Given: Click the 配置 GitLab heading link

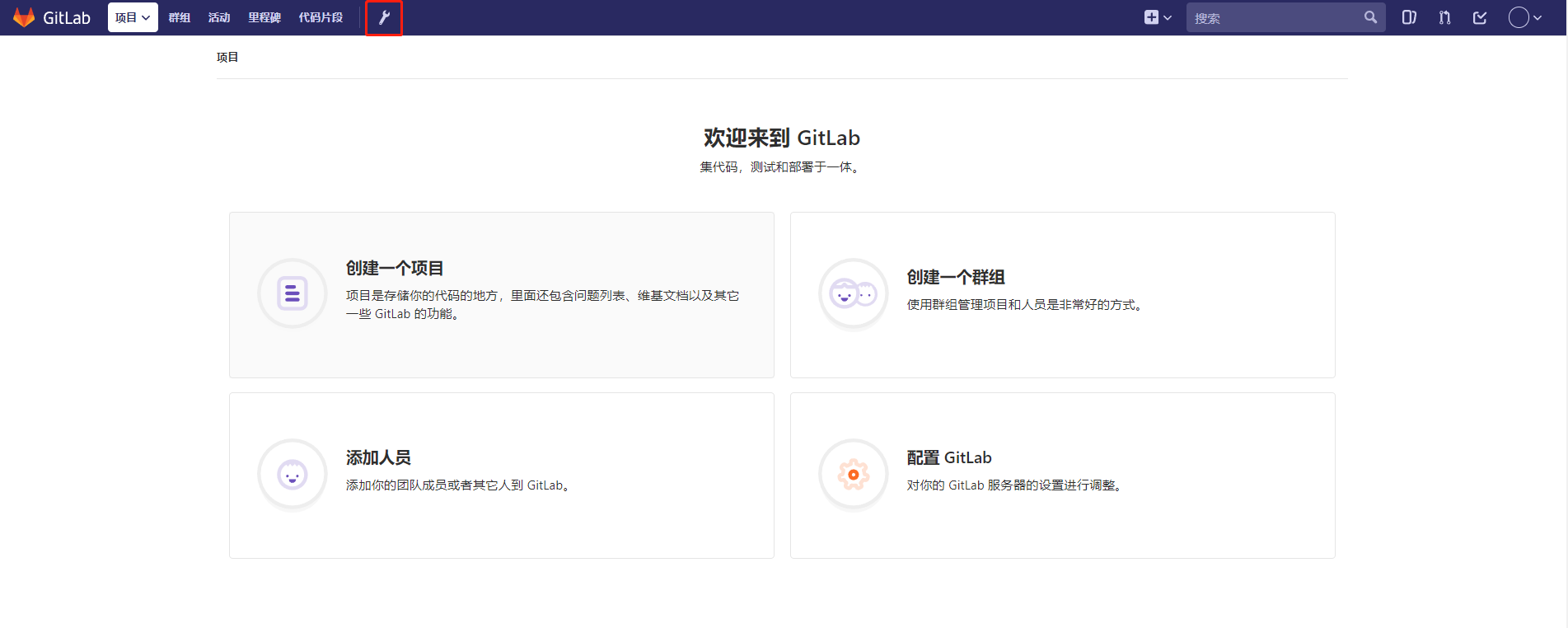Looking at the screenshot, I should pos(949,457).
